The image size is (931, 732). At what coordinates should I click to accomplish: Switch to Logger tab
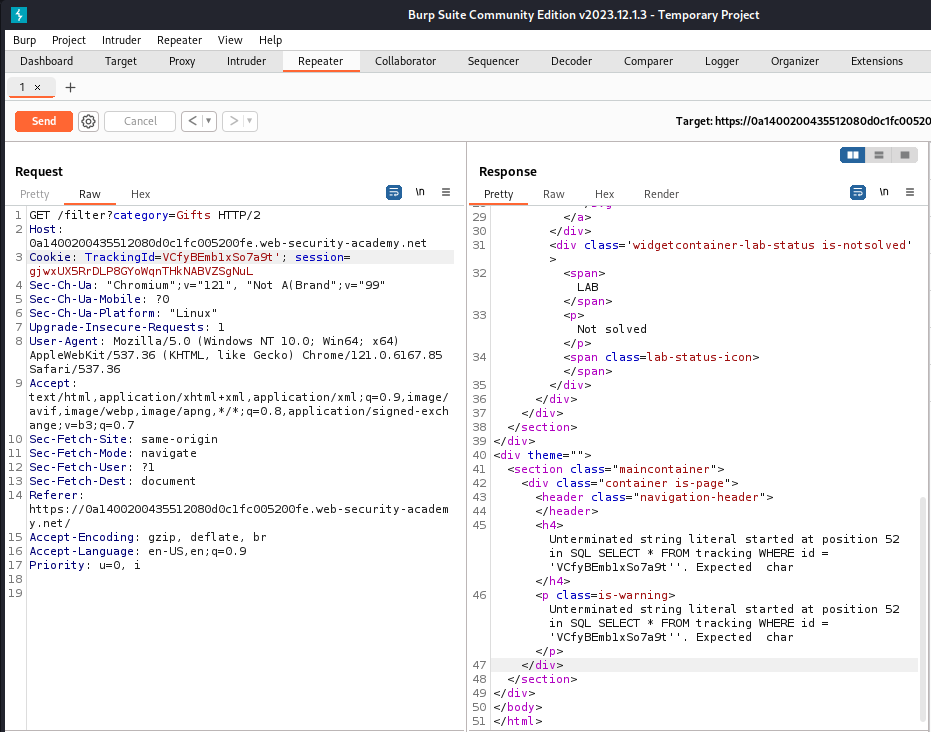pos(722,61)
